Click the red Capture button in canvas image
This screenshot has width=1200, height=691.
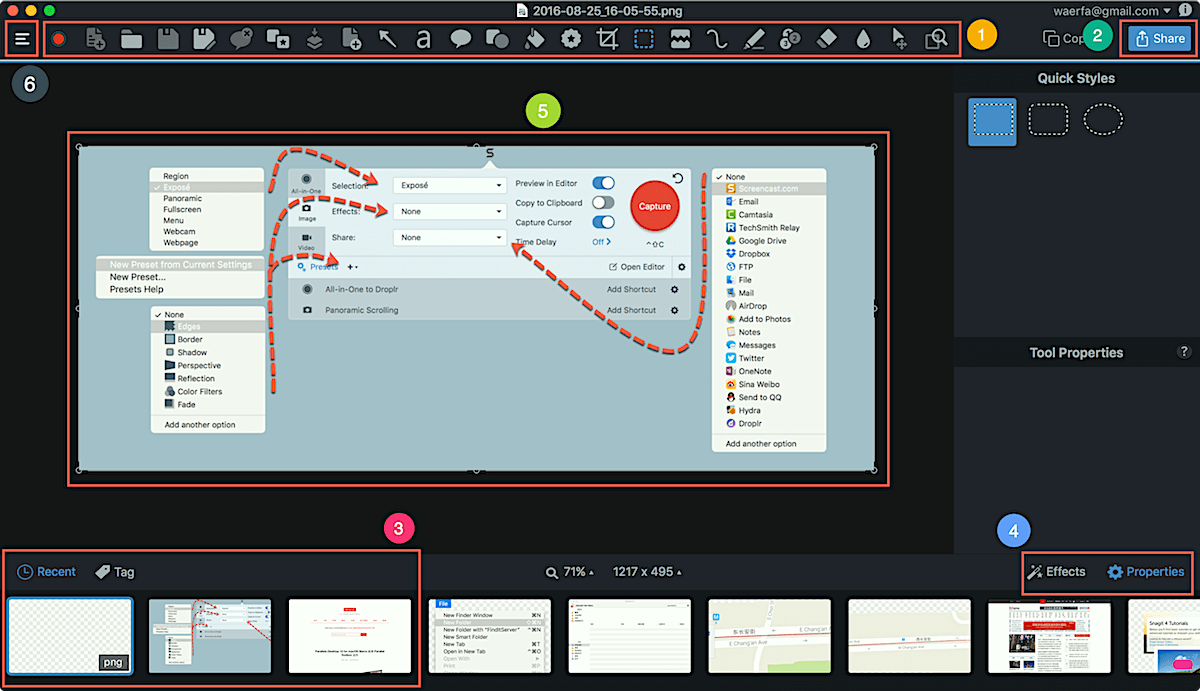(x=655, y=206)
